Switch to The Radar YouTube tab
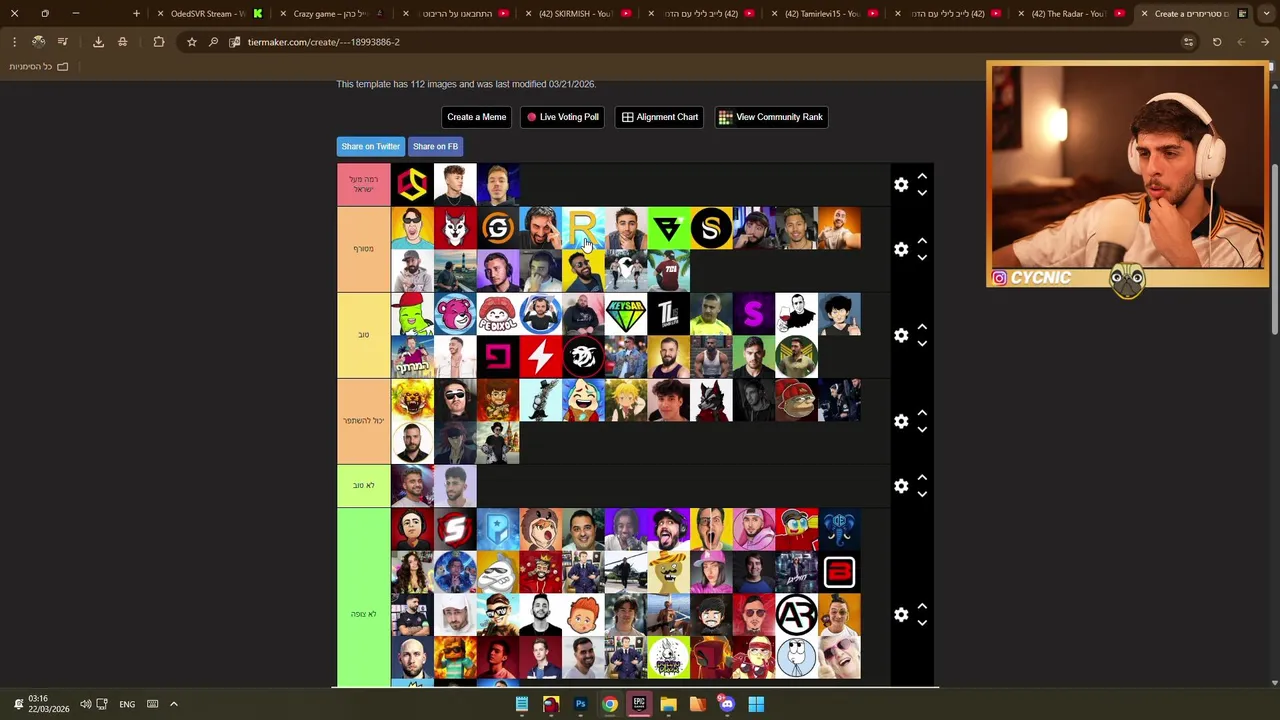 tap(1068, 14)
